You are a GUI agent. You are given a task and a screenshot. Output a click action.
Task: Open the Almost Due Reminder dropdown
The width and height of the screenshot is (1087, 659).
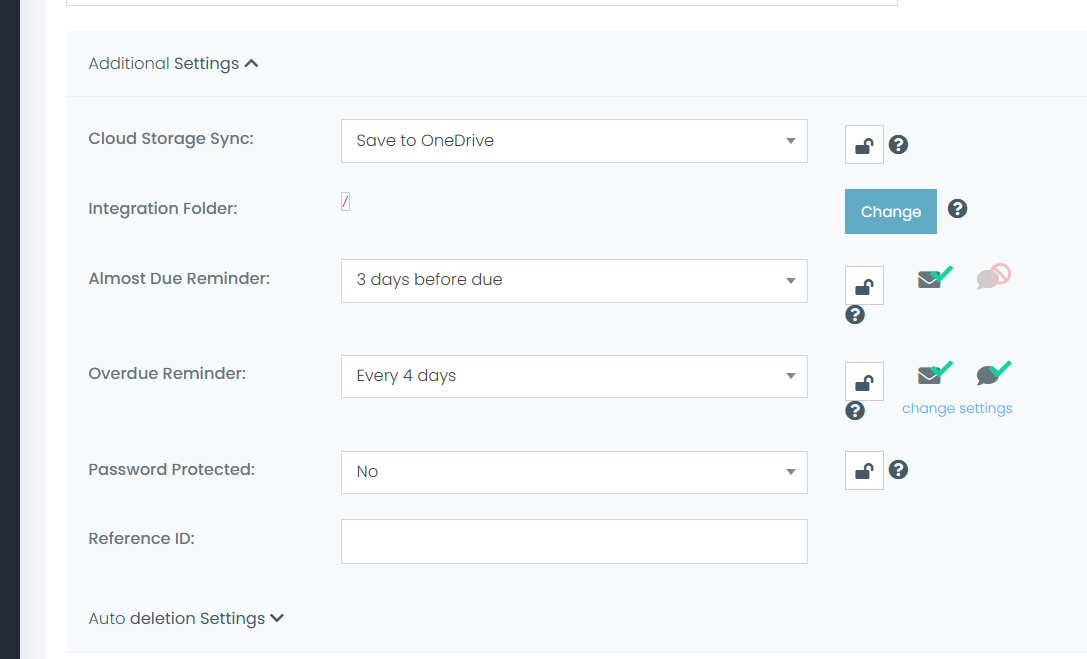(573, 281)
